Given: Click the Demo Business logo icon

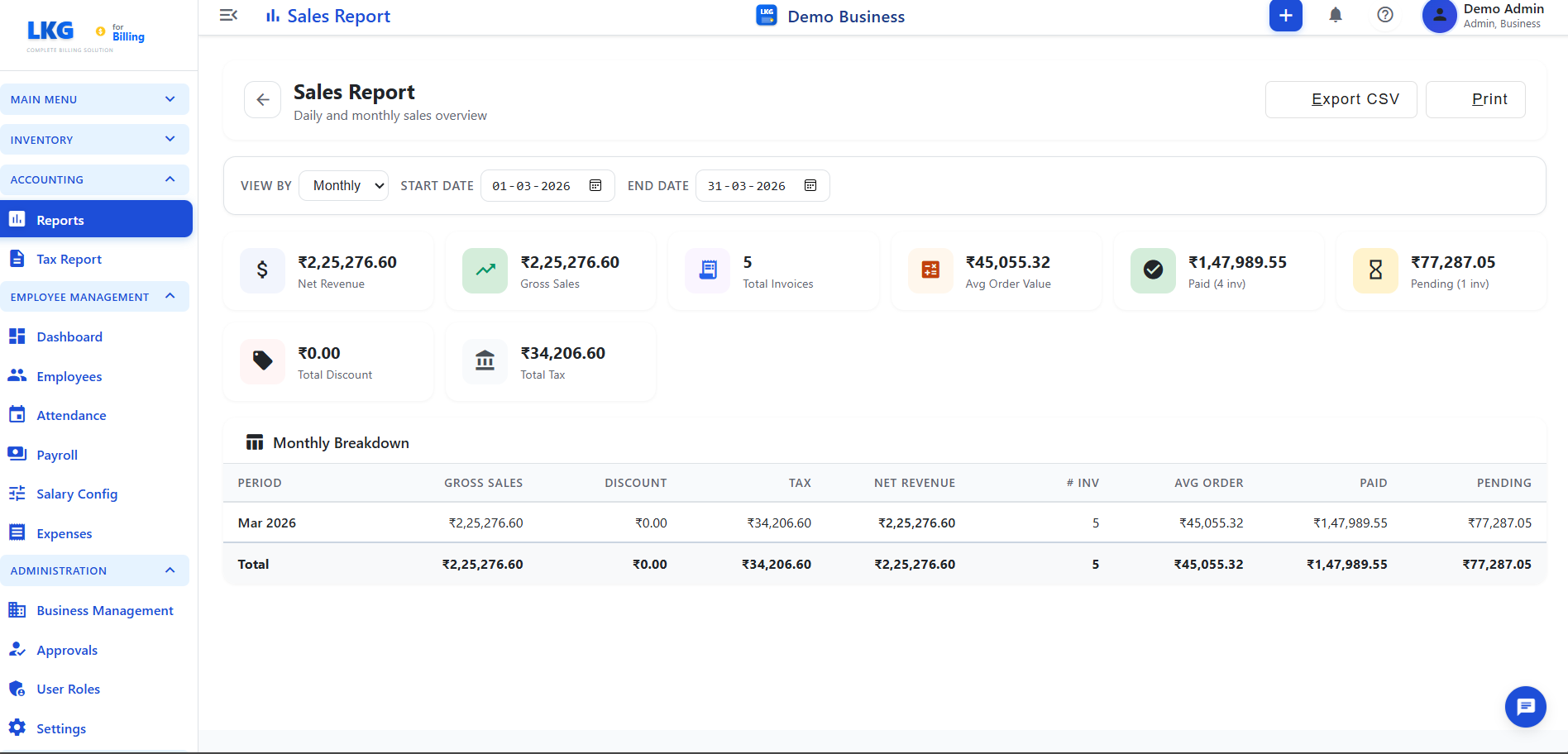Looking at the screenshot, I should [767, 16].
